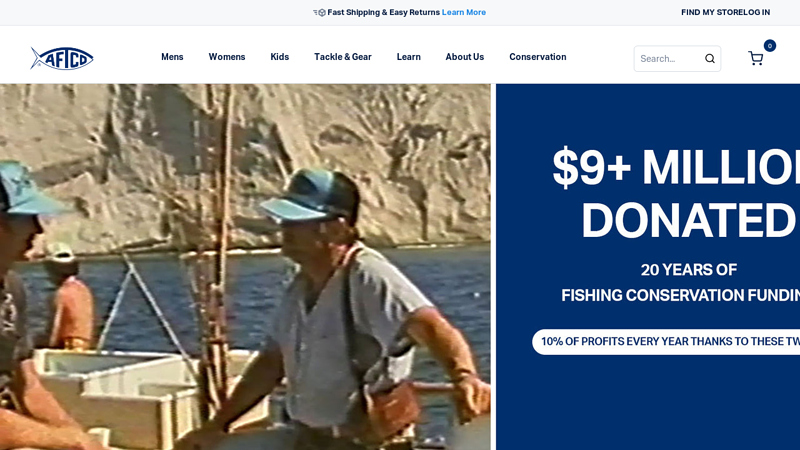
Task: Click the AFTCO fish logo
Action: click(x=62, y=58)
